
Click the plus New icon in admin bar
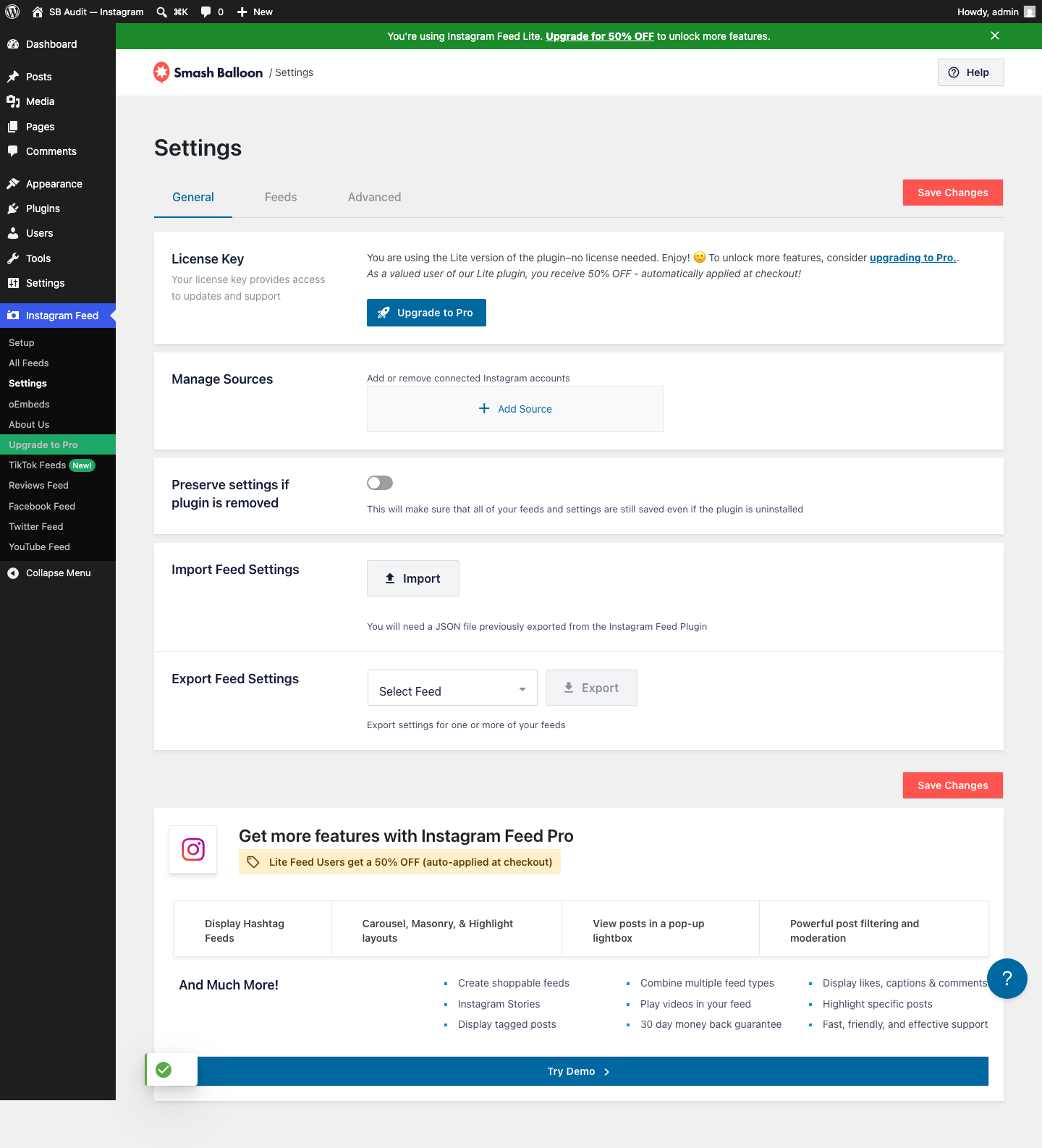pyautogui.click(x=242, y=12)
